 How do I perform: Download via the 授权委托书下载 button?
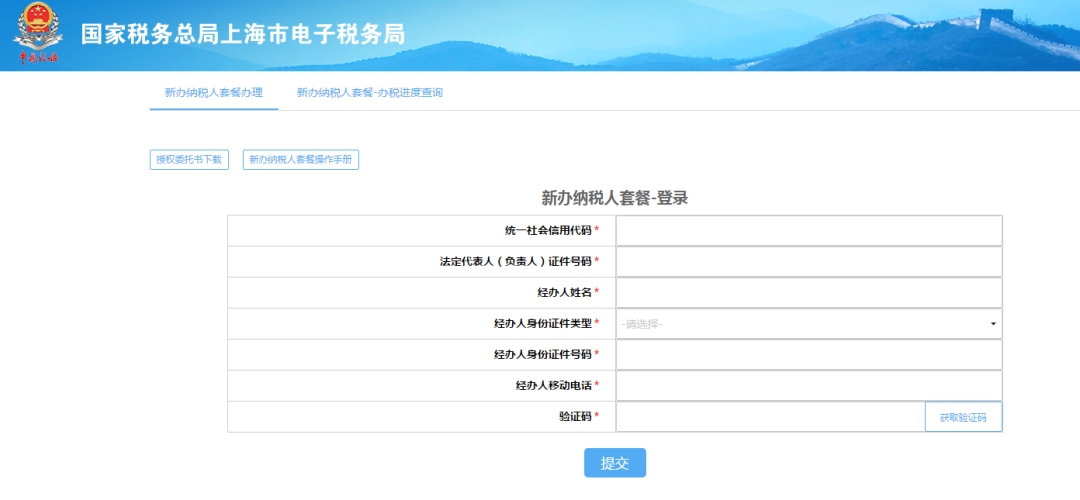(x=189, y=160)
